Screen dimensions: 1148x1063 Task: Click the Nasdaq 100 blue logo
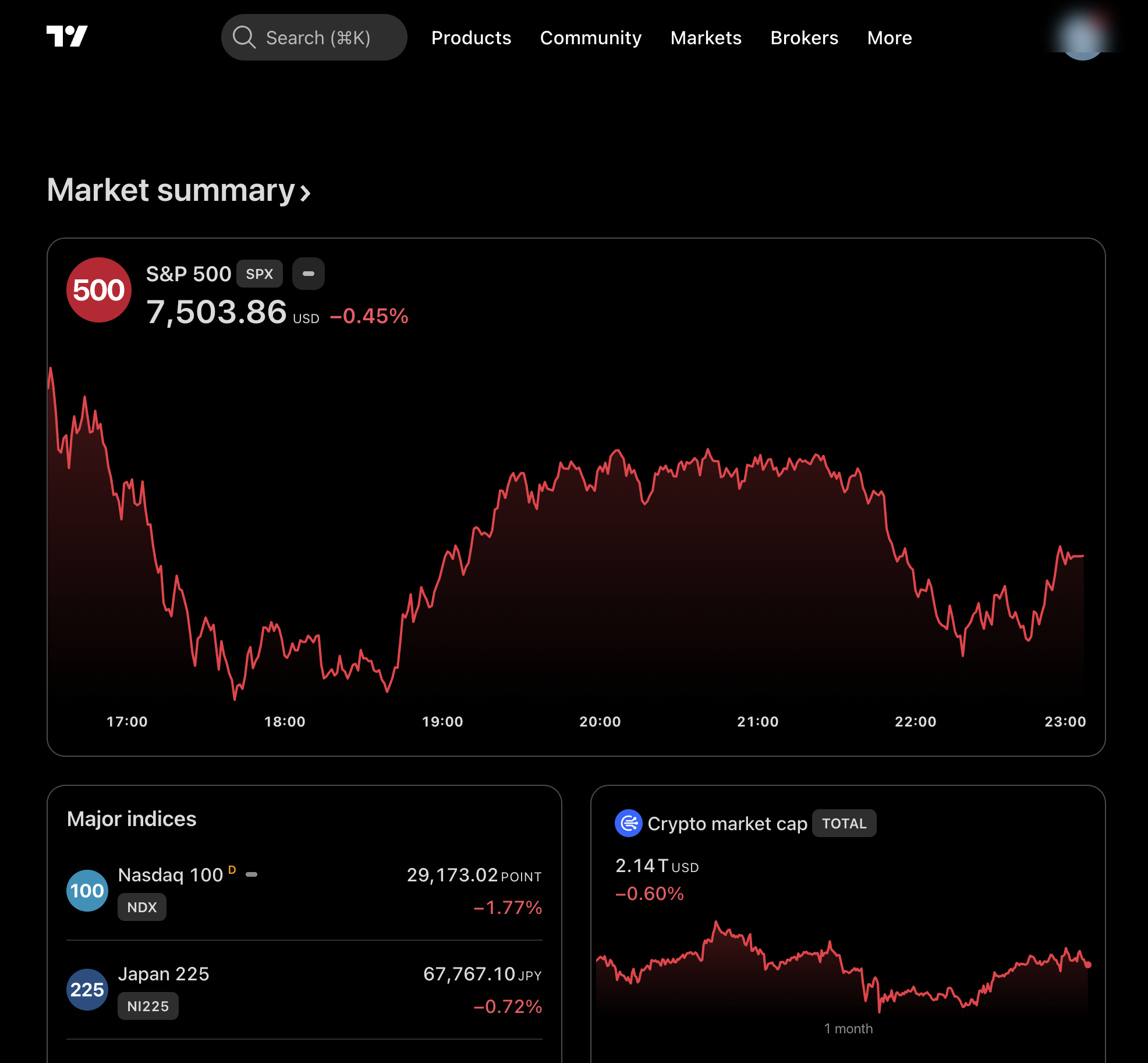87,891
